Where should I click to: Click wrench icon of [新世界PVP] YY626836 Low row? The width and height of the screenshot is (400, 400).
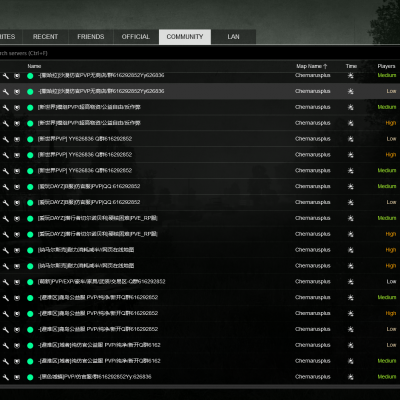tap(6, 139)
